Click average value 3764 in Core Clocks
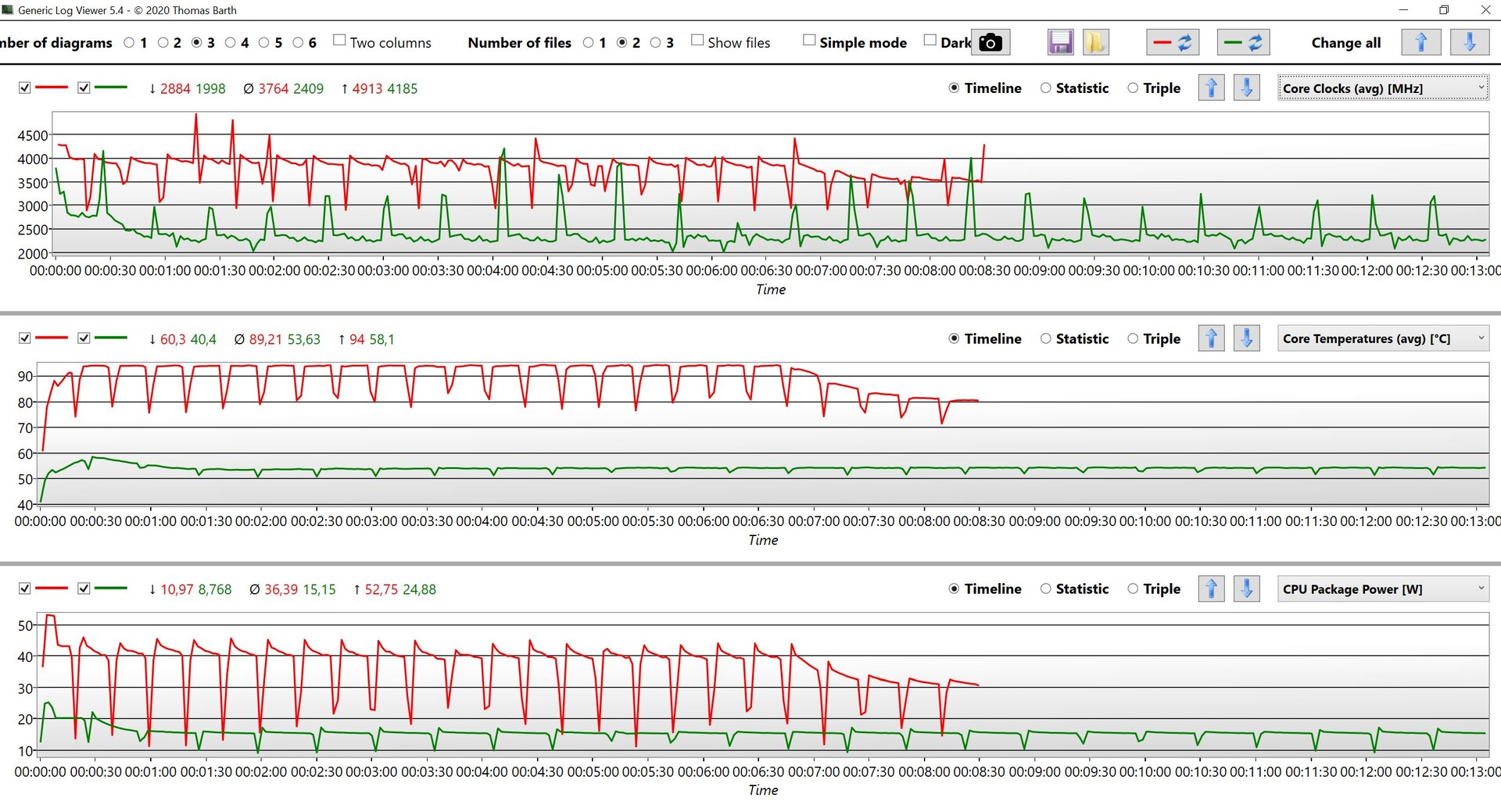The height and width of the screenshot is (812, 1501). click(274, 88)
